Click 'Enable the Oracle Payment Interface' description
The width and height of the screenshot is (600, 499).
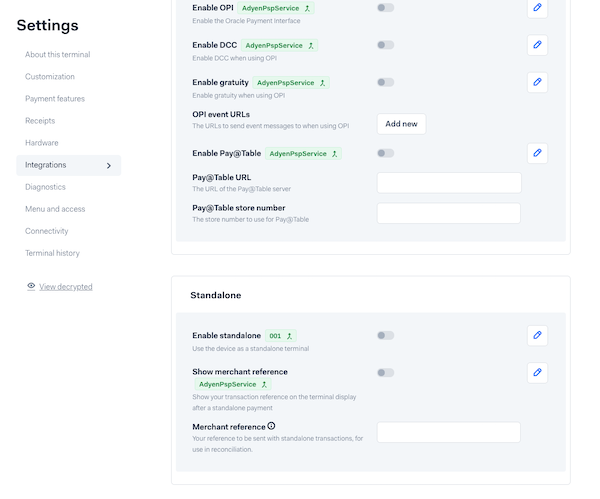(x=246, y=21)
